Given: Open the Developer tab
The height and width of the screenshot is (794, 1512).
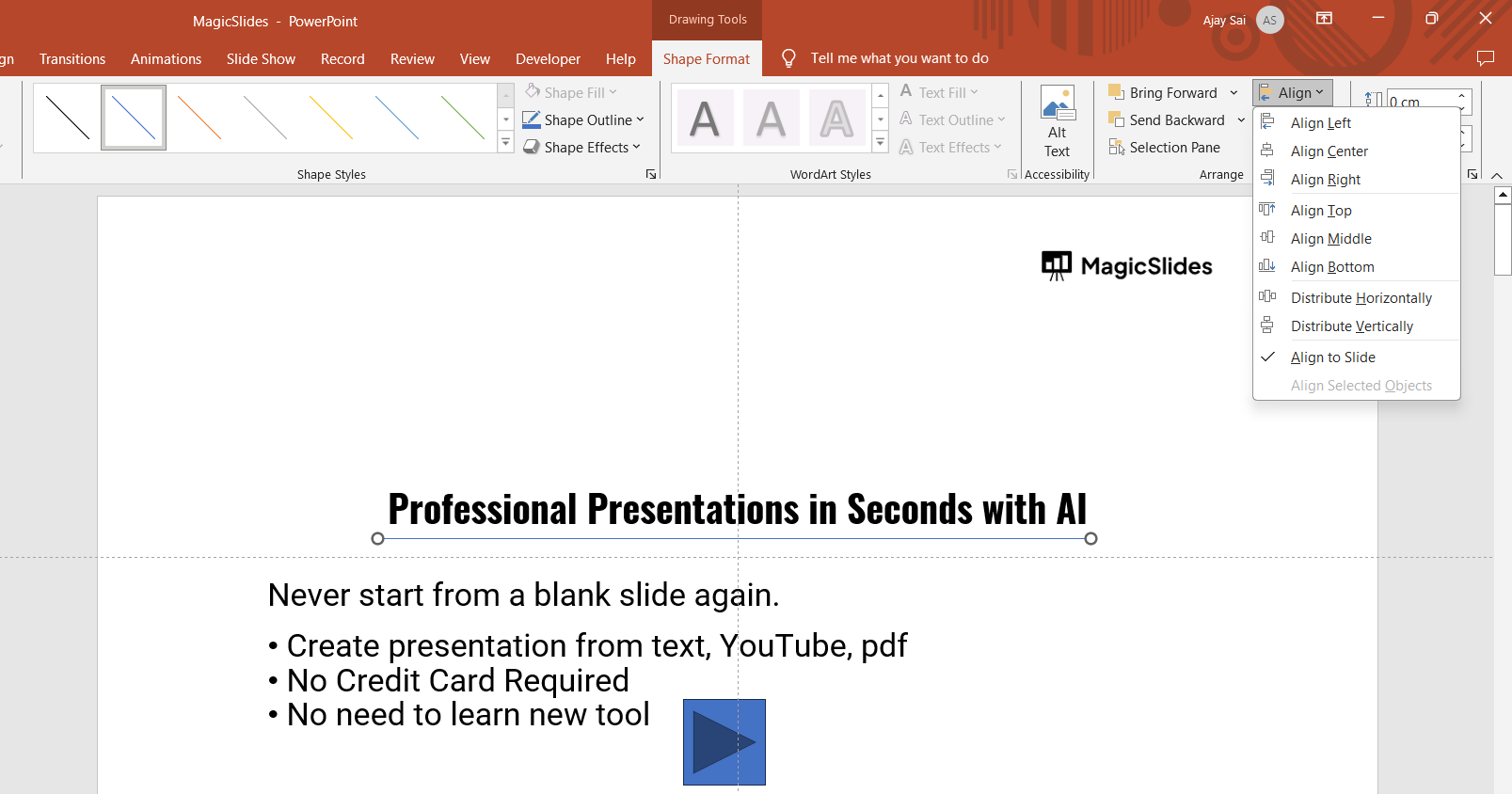Looking at the screenshot, I should [548, 58].
